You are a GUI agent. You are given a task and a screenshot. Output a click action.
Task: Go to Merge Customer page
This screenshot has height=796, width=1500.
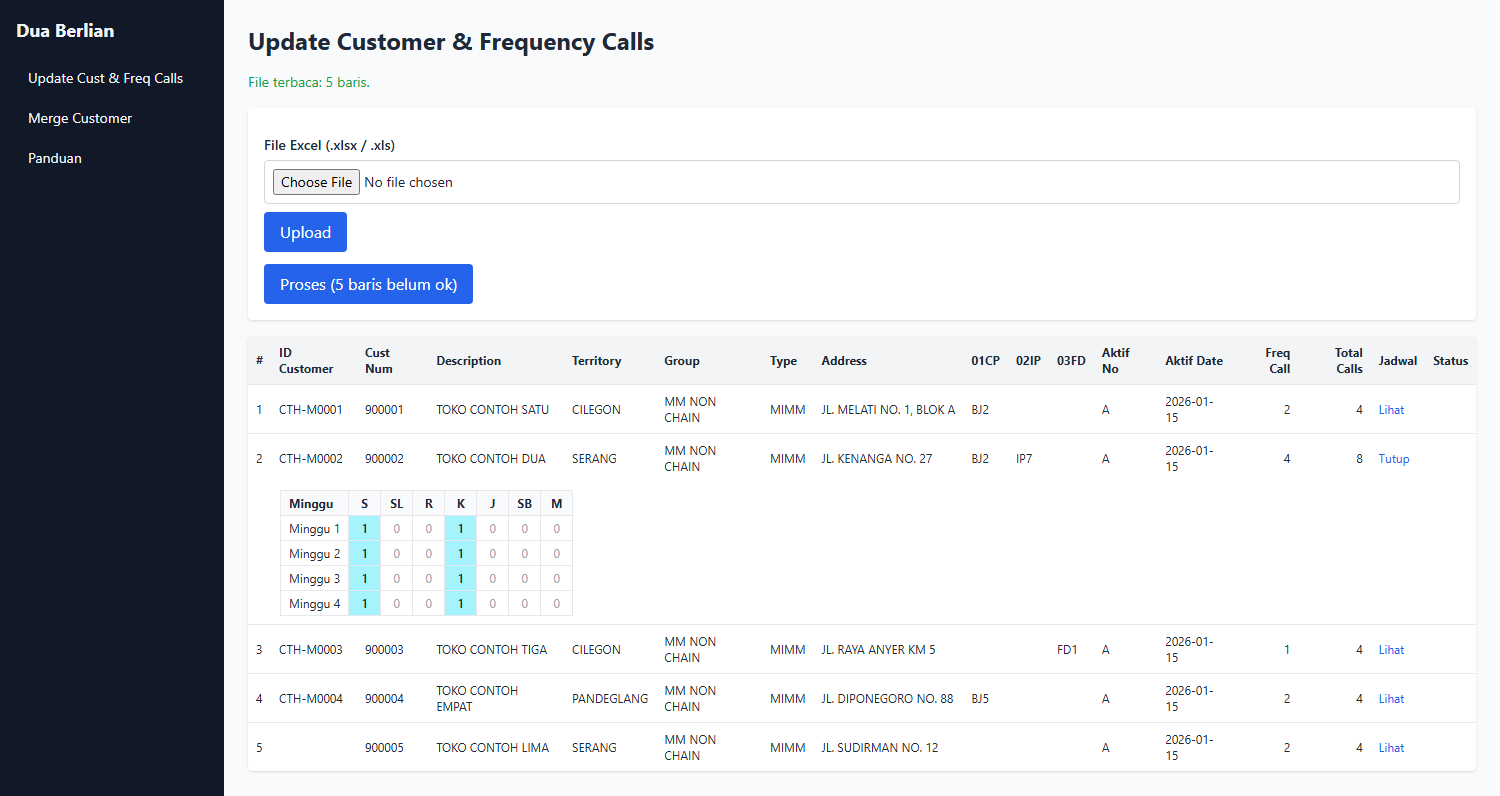pyautogui.click(x=80, y=118)
